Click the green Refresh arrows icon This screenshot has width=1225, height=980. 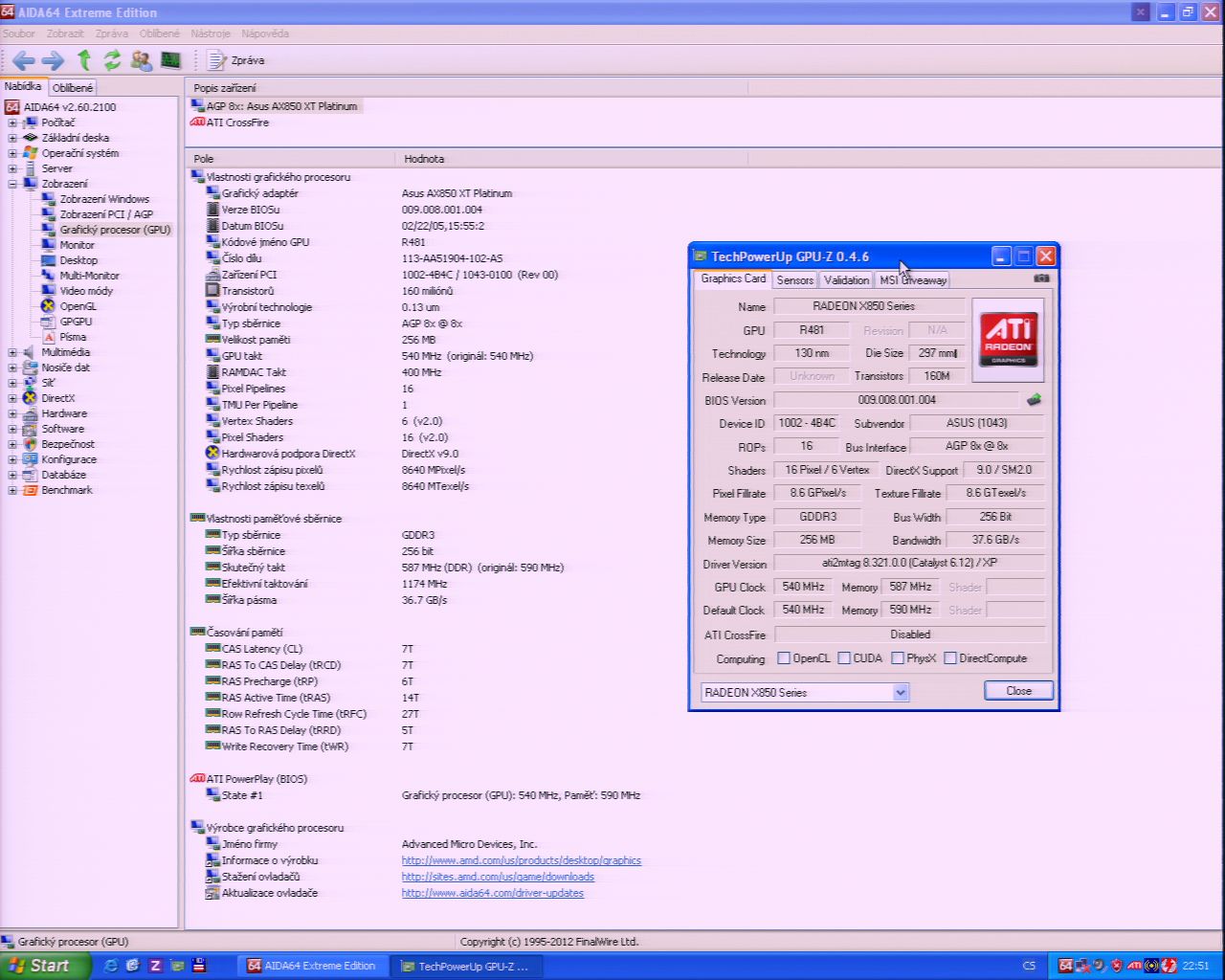point(113,60)
